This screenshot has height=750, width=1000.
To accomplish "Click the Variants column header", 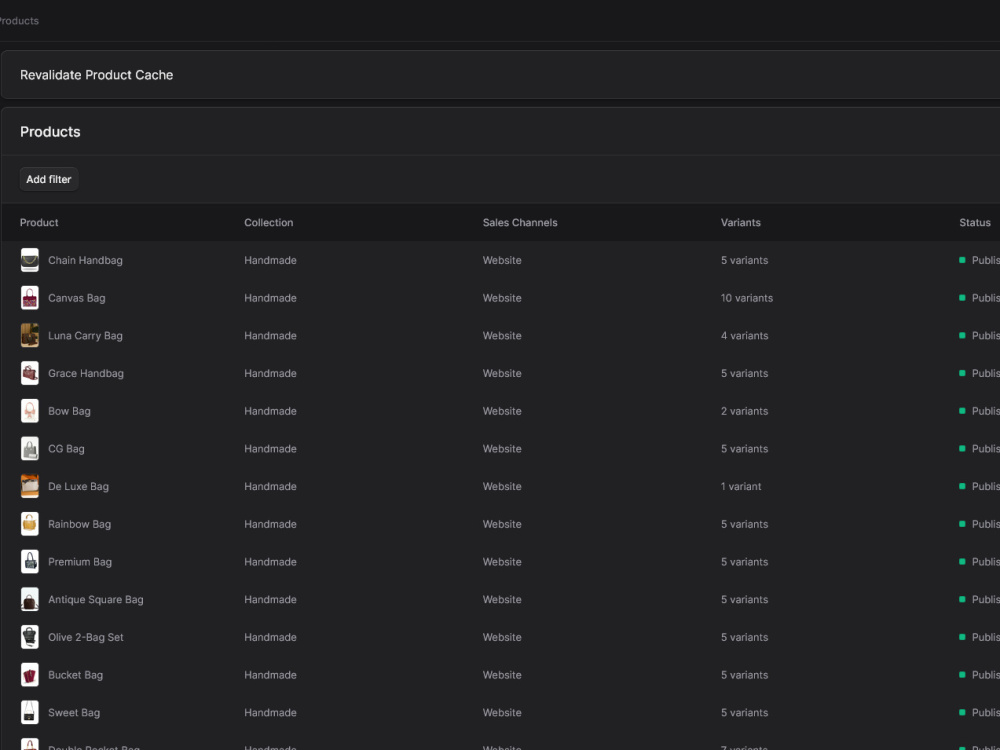I will 740,222.
